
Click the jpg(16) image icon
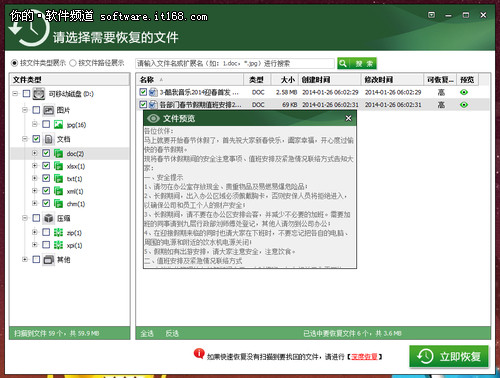click(x=59, y=125)
